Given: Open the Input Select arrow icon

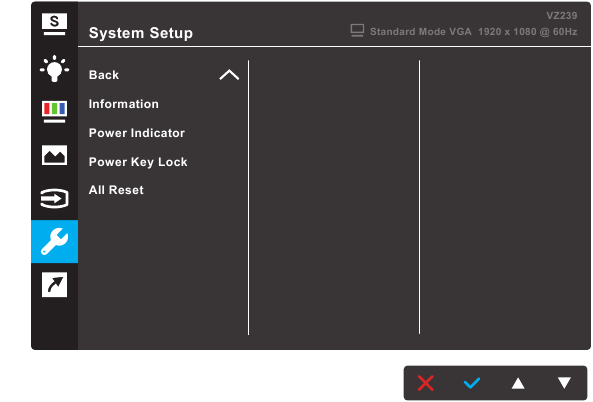Looking at the screenshot, I should tap(54, 198).
